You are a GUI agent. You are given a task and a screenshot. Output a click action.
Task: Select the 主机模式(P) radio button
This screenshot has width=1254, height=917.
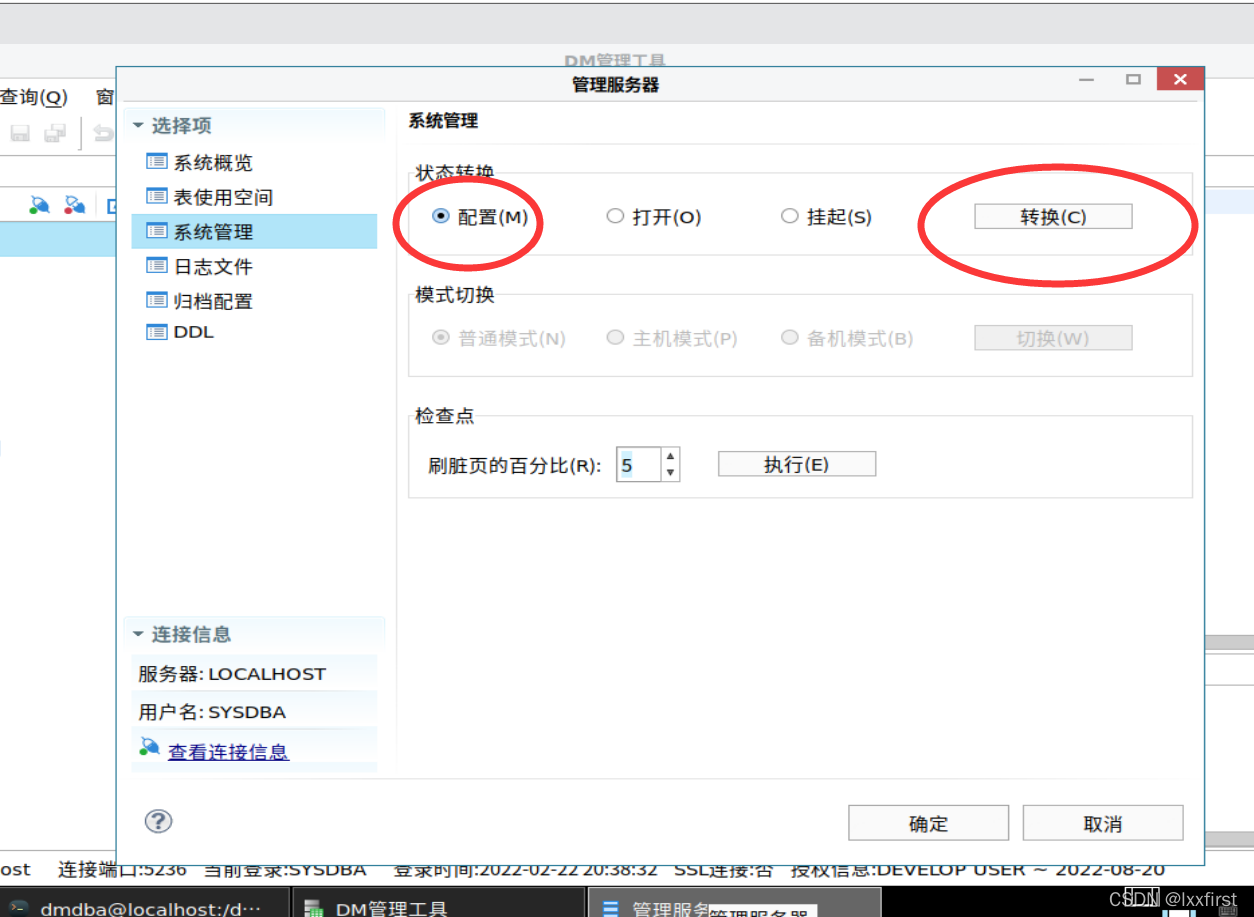[x=615, y=338]
